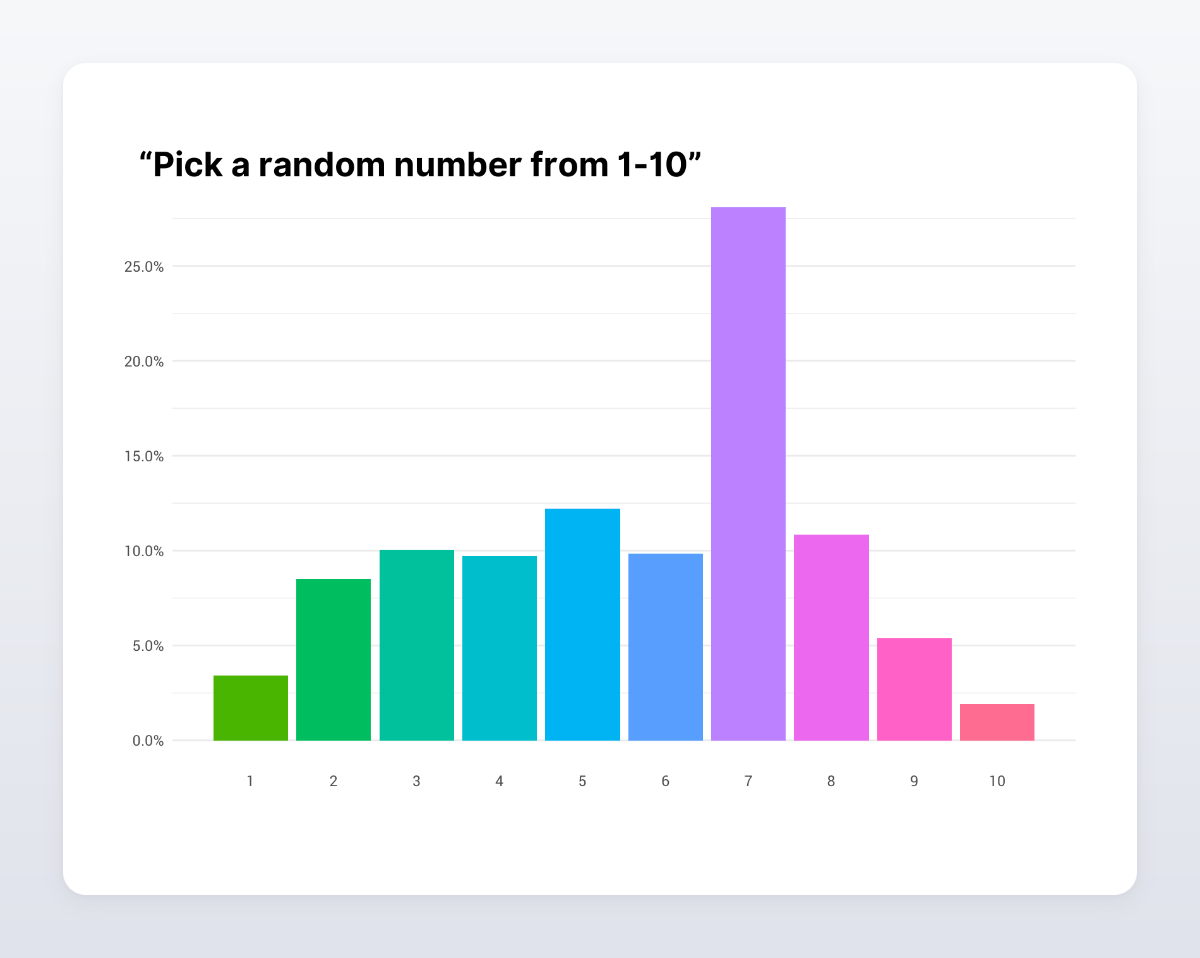Click the x-axis label 1
The height and width of the screenshot is (958, 1200).
250,781
